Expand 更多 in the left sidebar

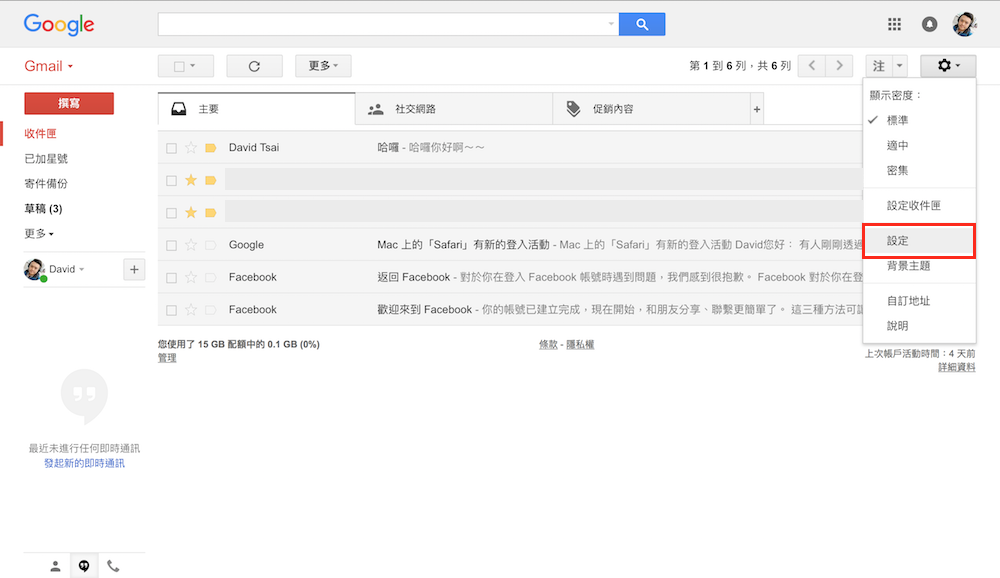(39, 234)
